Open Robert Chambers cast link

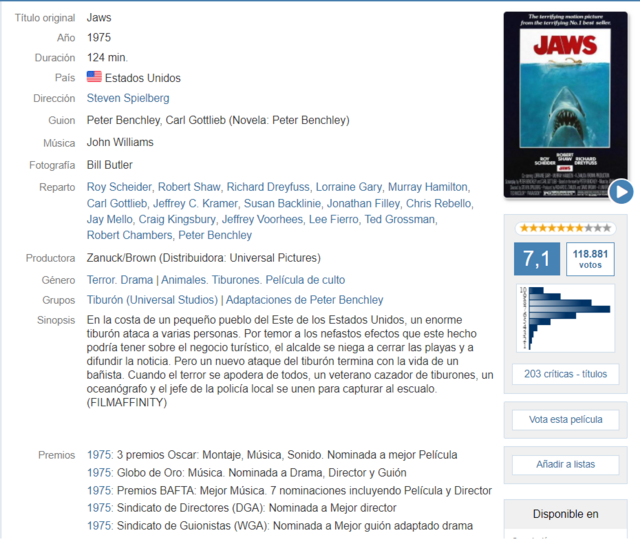tap(129, 235)
